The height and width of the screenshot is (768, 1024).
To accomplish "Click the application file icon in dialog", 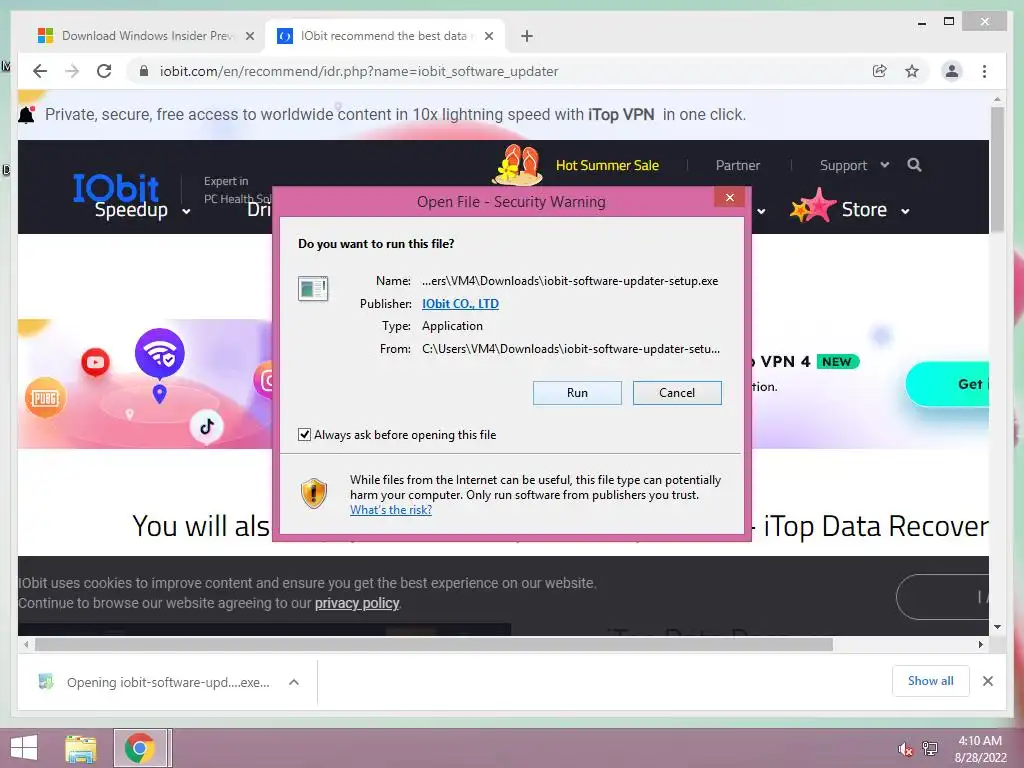I will (x=313, y=288).
